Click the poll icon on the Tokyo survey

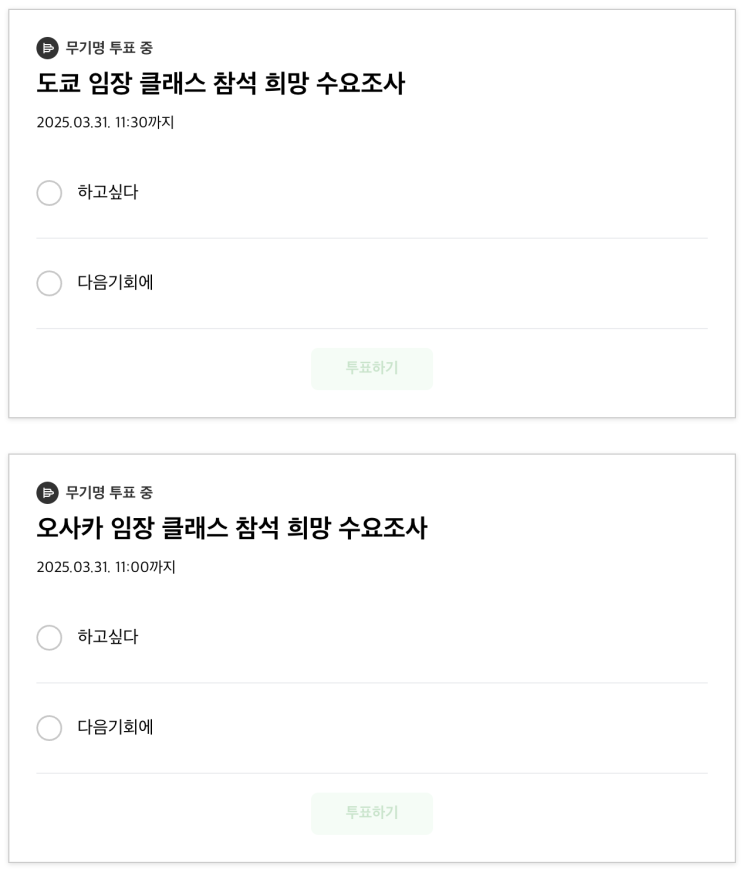[47, 48]
